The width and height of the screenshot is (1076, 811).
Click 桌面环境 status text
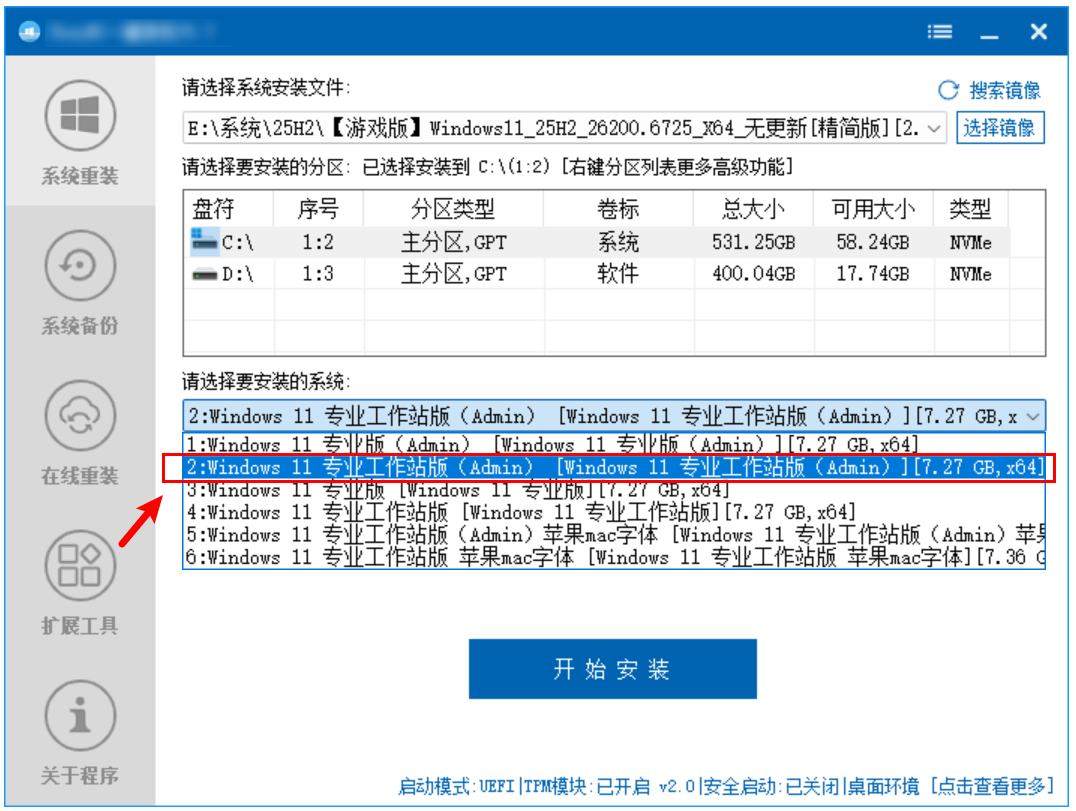884,786
